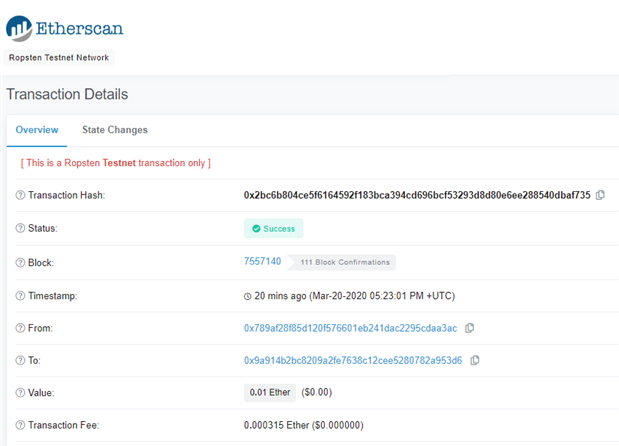Click the Success status badge

click(274, 229)
